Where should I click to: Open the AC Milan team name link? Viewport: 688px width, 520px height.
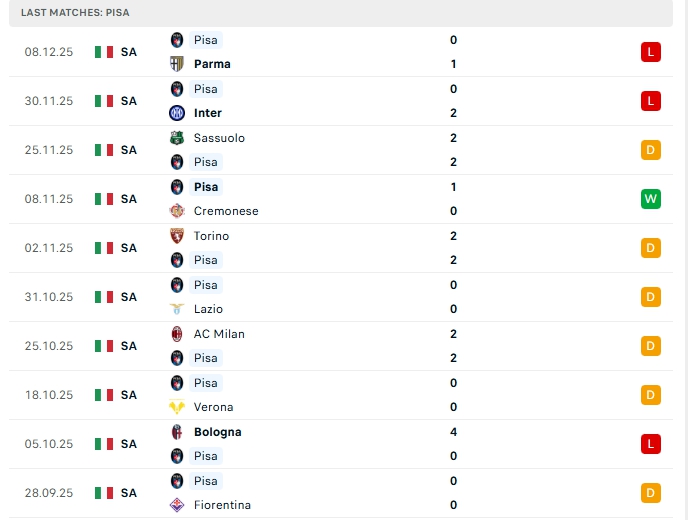219,334
